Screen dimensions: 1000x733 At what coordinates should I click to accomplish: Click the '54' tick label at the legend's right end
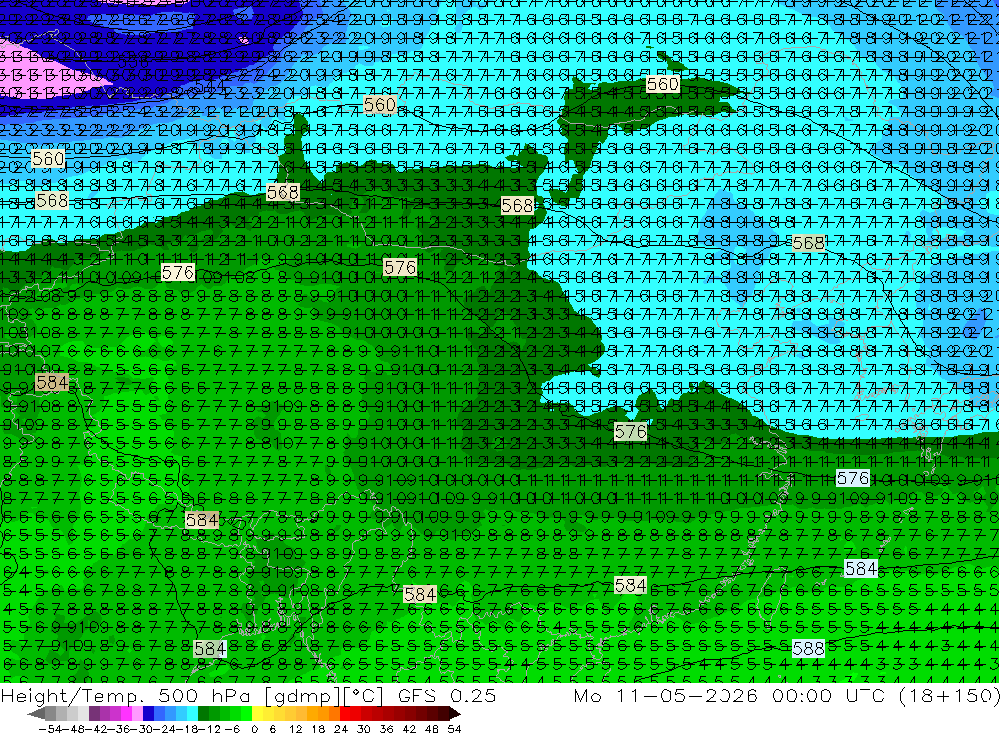tap(454, 729)
